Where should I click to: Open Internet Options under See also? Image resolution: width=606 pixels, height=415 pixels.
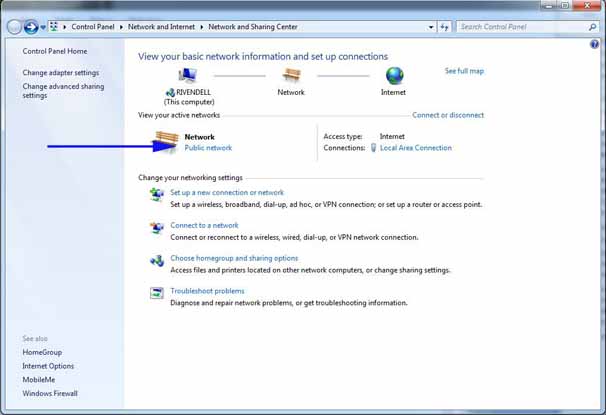(48, 366)
